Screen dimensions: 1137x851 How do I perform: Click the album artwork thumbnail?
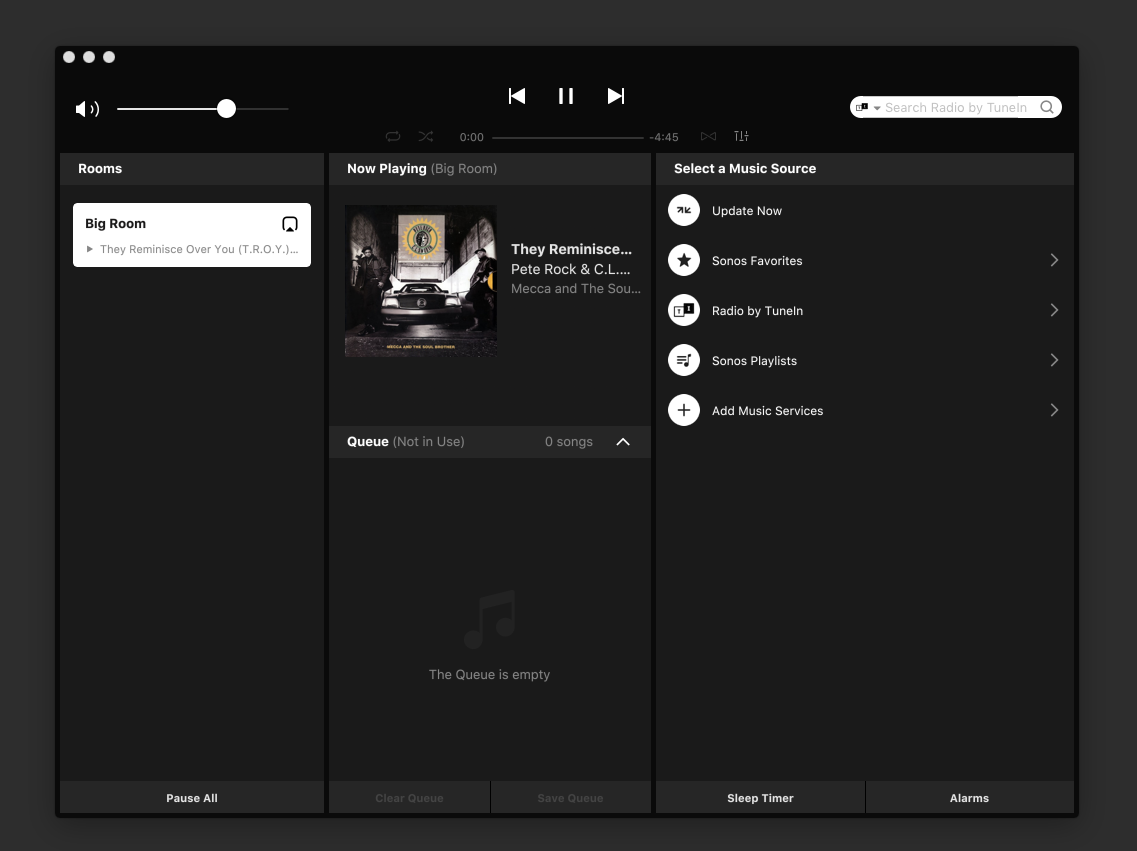421,281
